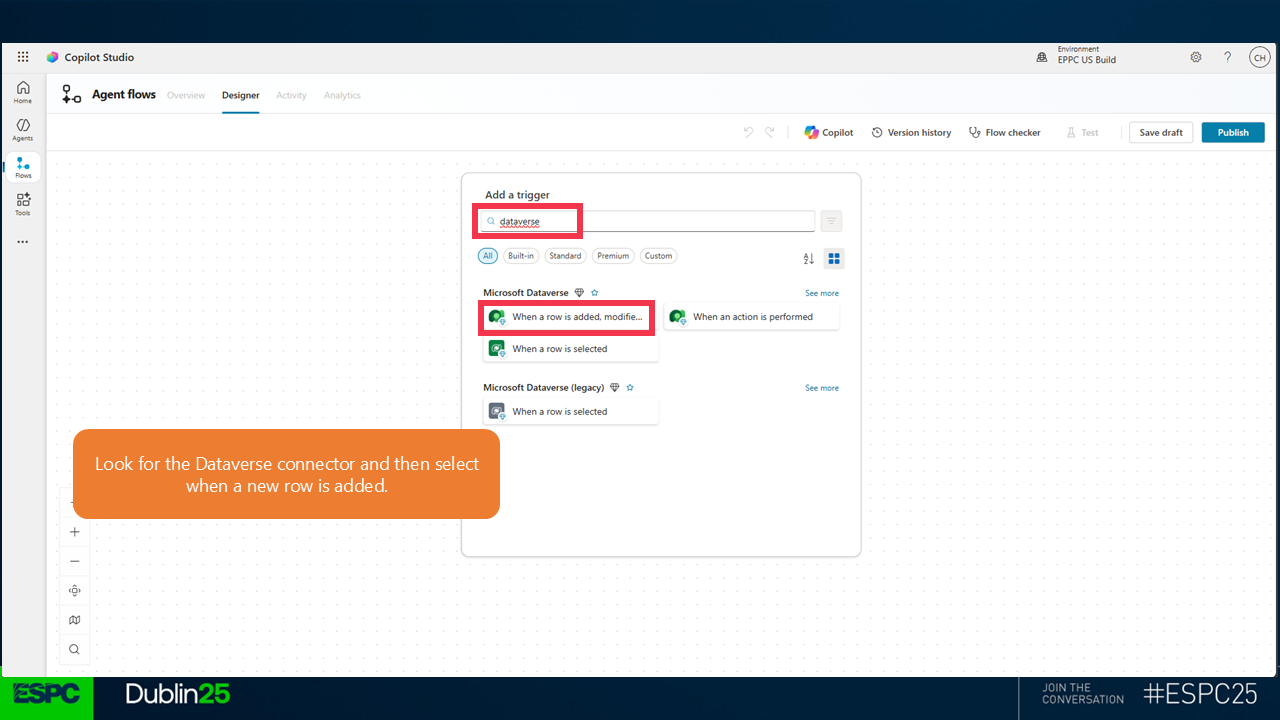Click the Publish button

tap(1232, 132)
